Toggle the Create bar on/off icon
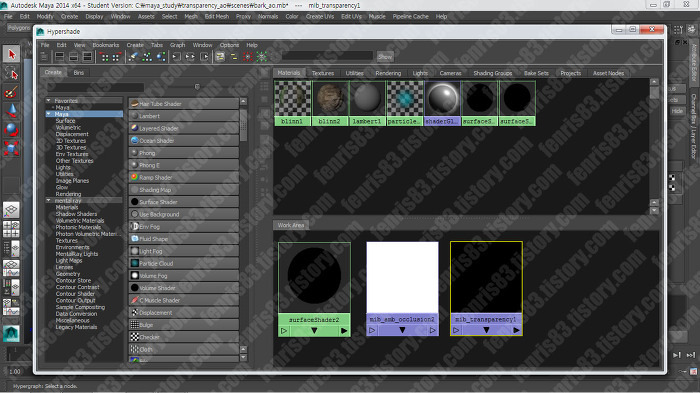Screen dimensions: 700x393 pyautogui.click(x=44, y=57)
